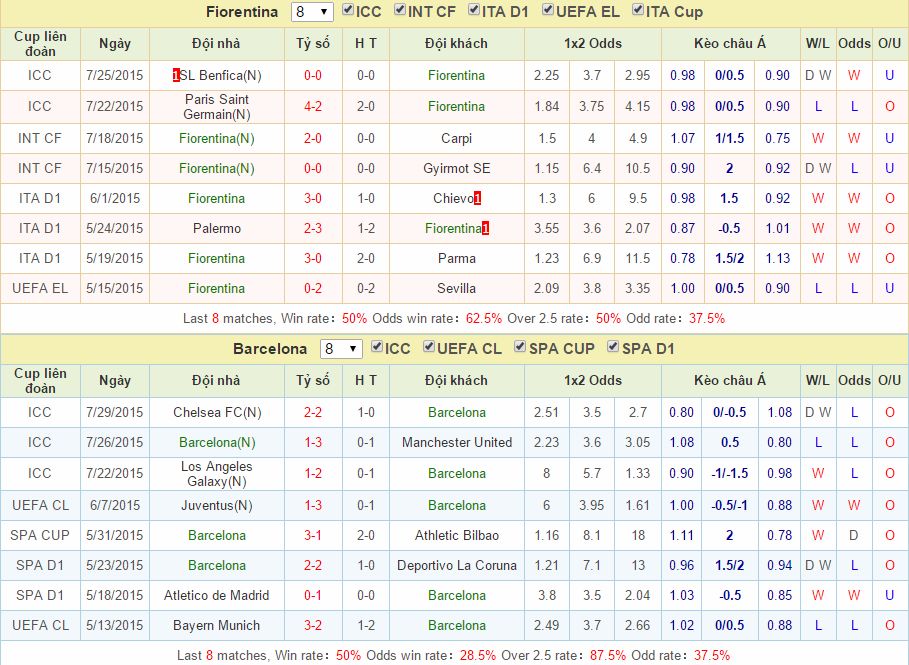Click the 2-2 score for Chelsea match
Screen dimensions: 909x665
click(313, 412)
